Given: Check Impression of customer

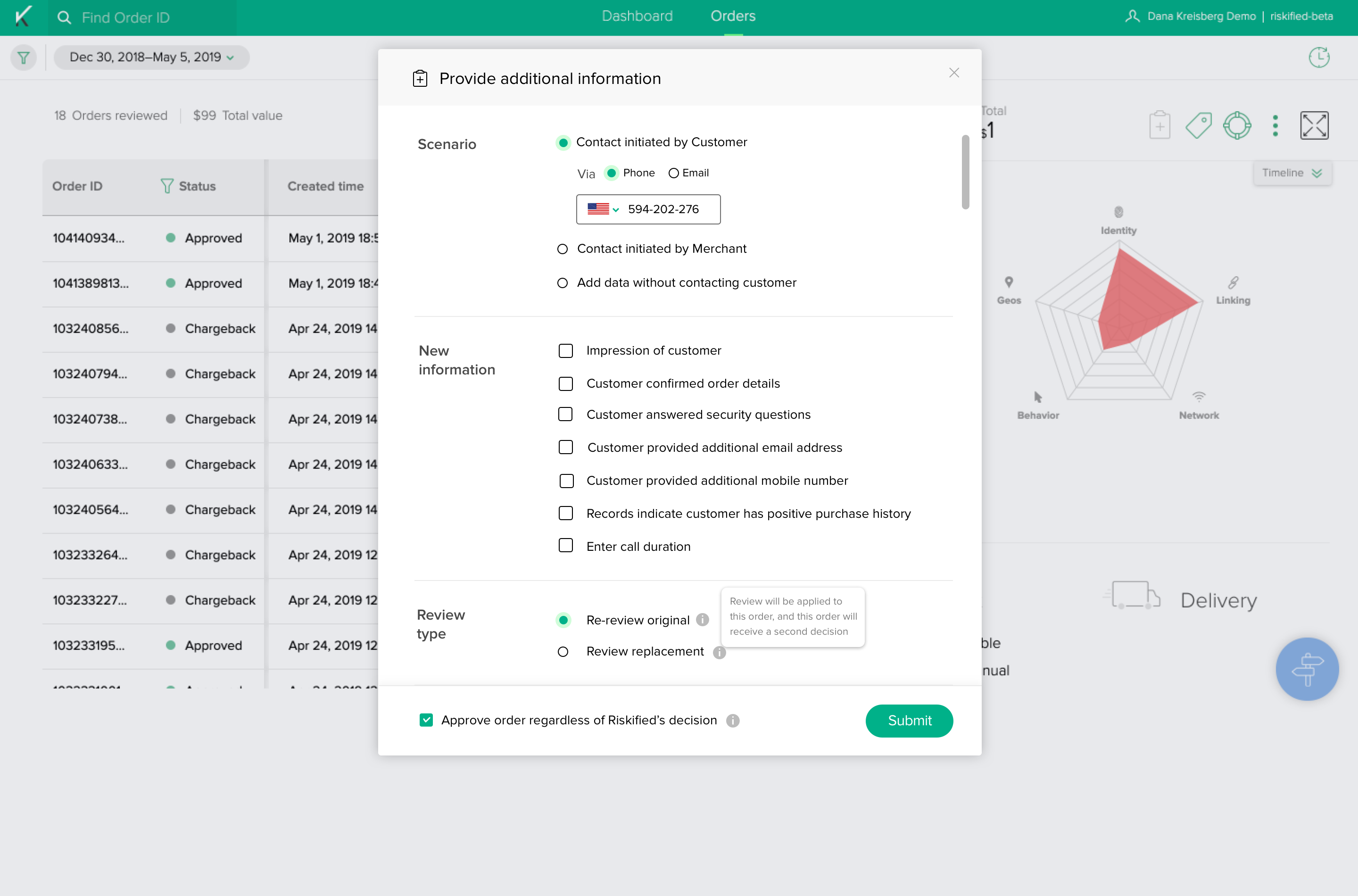Looking at the screenshot, I should [565, 350].
